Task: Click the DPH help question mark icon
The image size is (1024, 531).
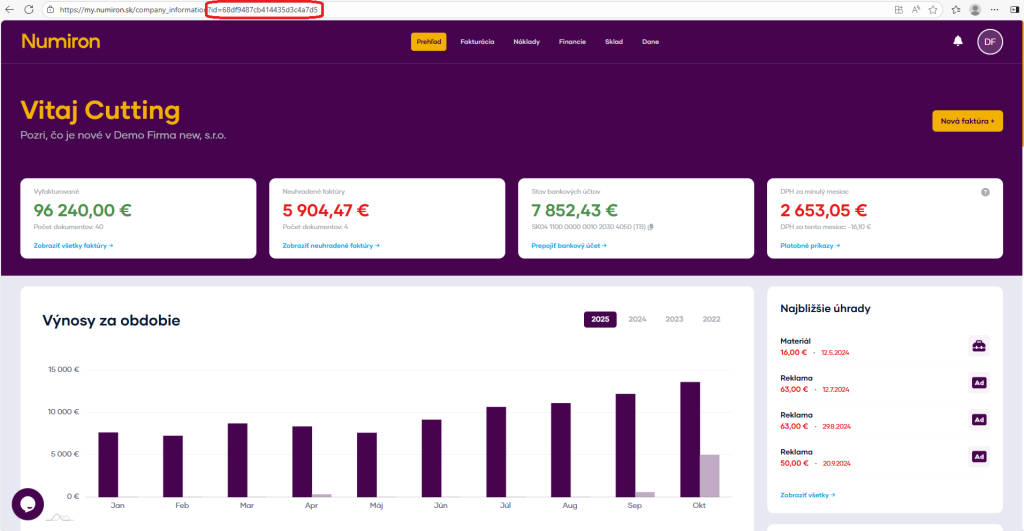Action: [x=985, y=192]
